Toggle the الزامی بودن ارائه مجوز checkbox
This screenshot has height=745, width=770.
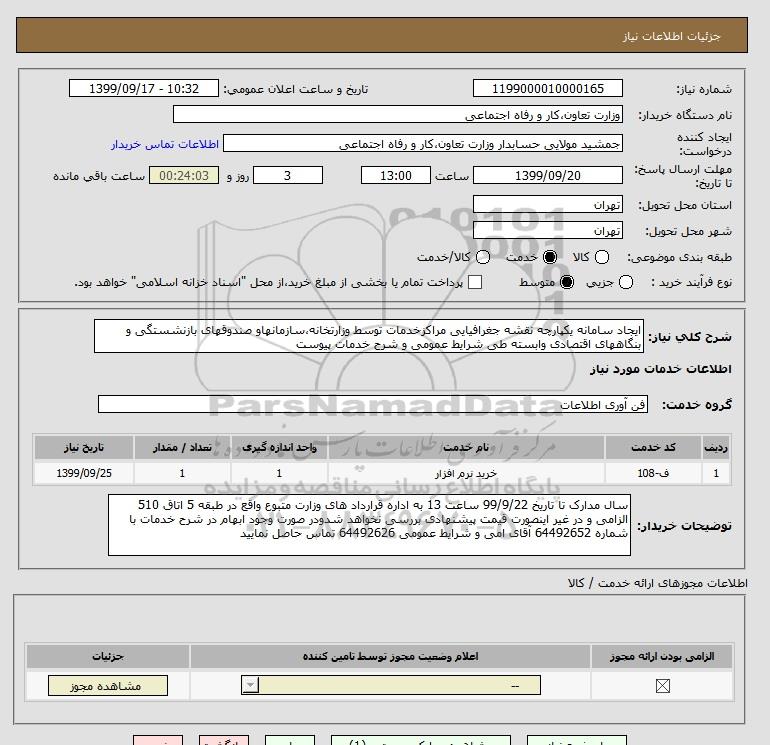pos(662,686)
